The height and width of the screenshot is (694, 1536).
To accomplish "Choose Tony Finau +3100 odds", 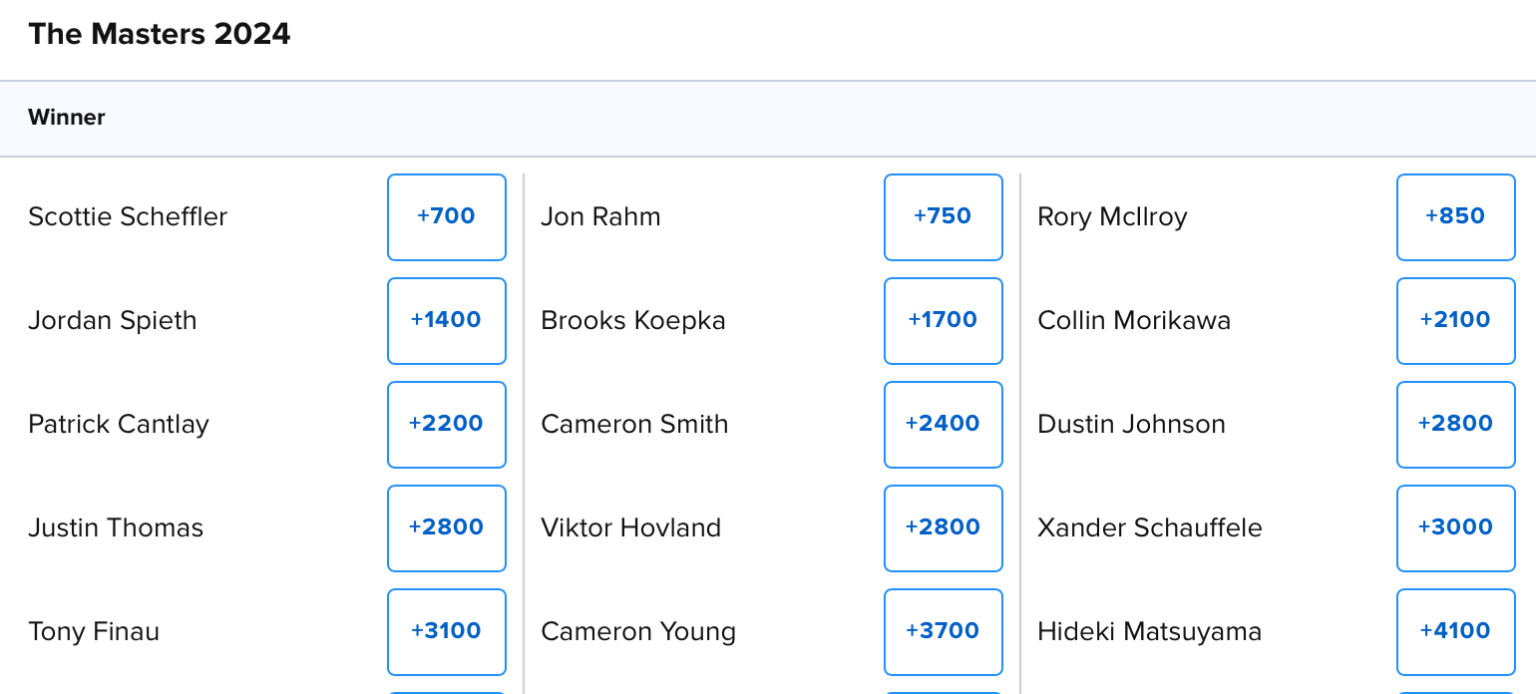I will pos(447,632).
